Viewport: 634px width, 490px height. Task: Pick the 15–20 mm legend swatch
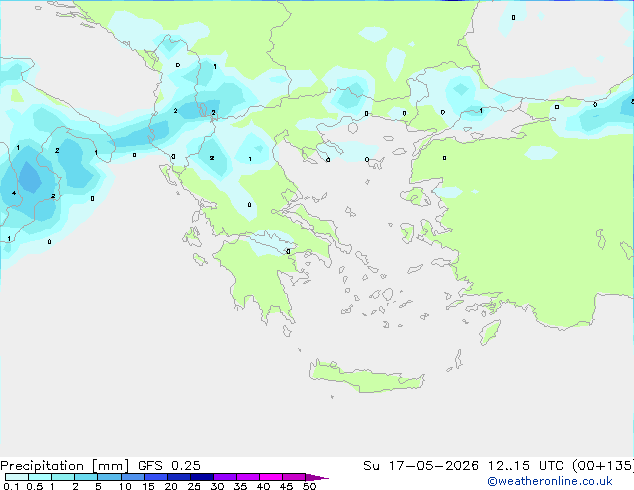(x=155, y=477)
